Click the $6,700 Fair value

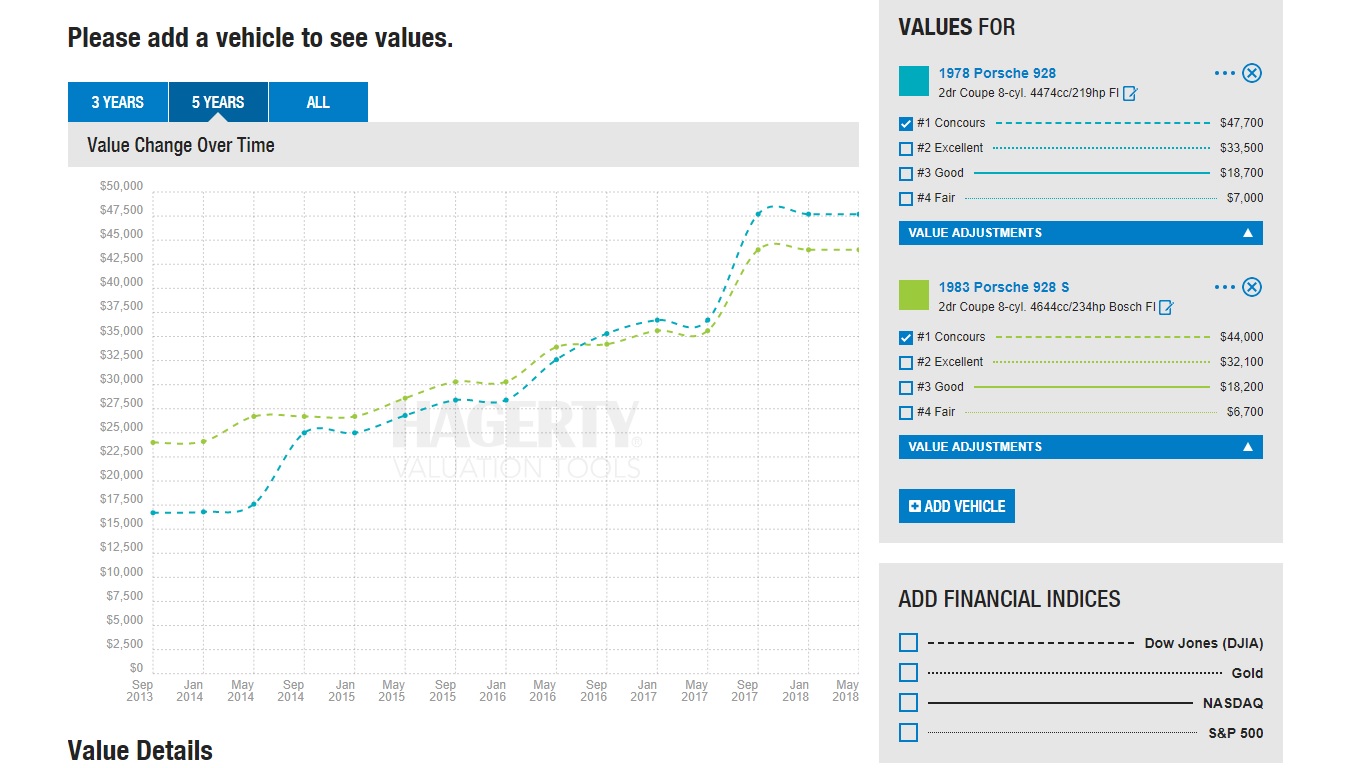point(1245,412)
